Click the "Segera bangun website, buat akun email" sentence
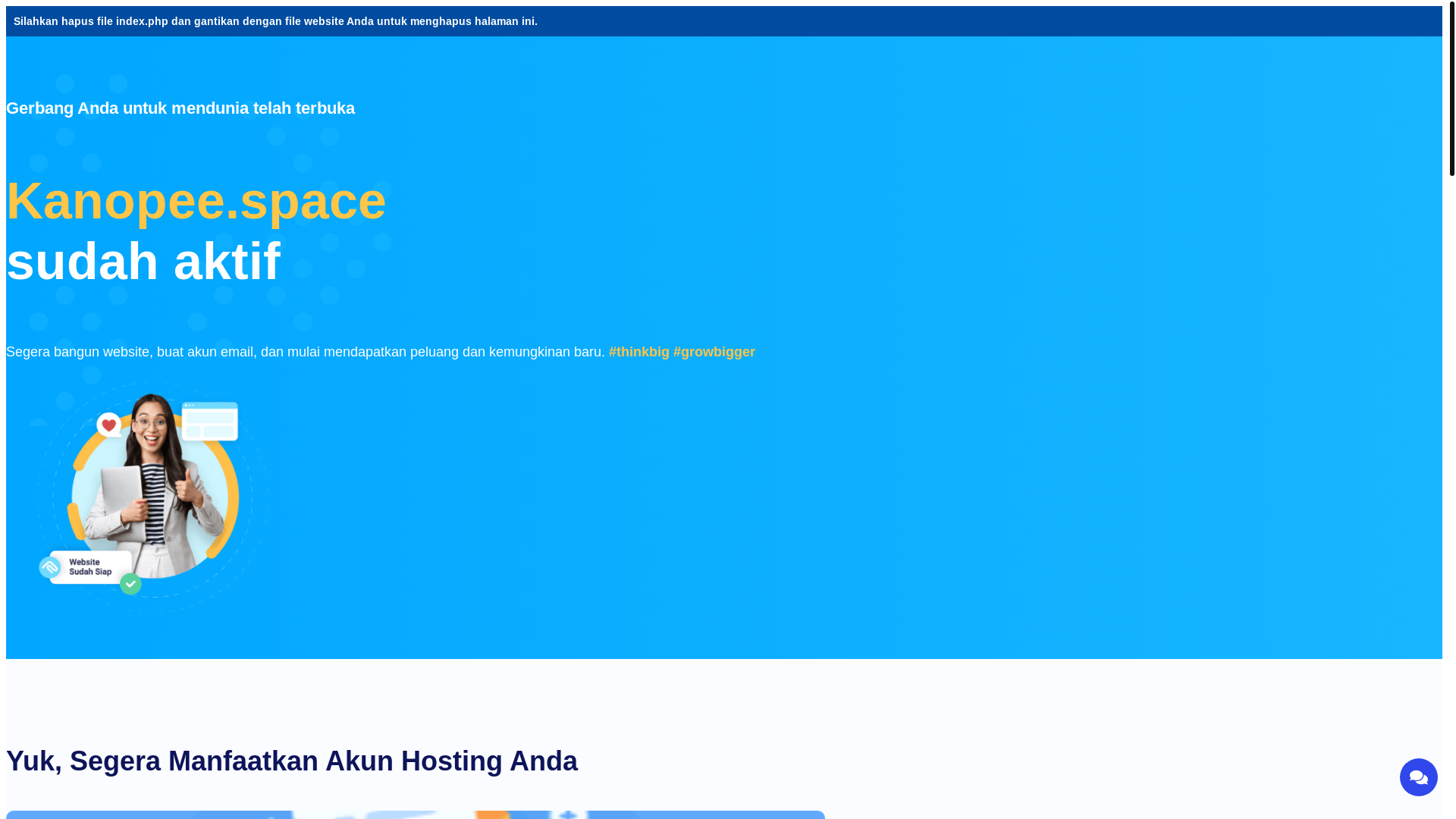 pyautogui.click(x=306, y=352)
